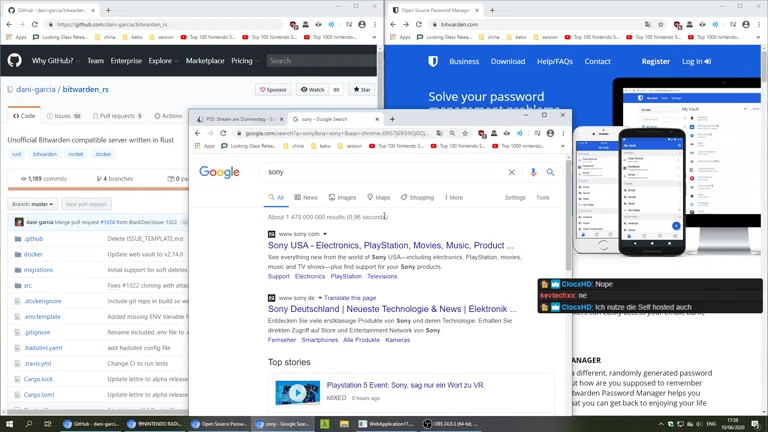Click the Google results page scrollbar
The width and height of the screenshot is (768, 432).
[x=568, y=215]
